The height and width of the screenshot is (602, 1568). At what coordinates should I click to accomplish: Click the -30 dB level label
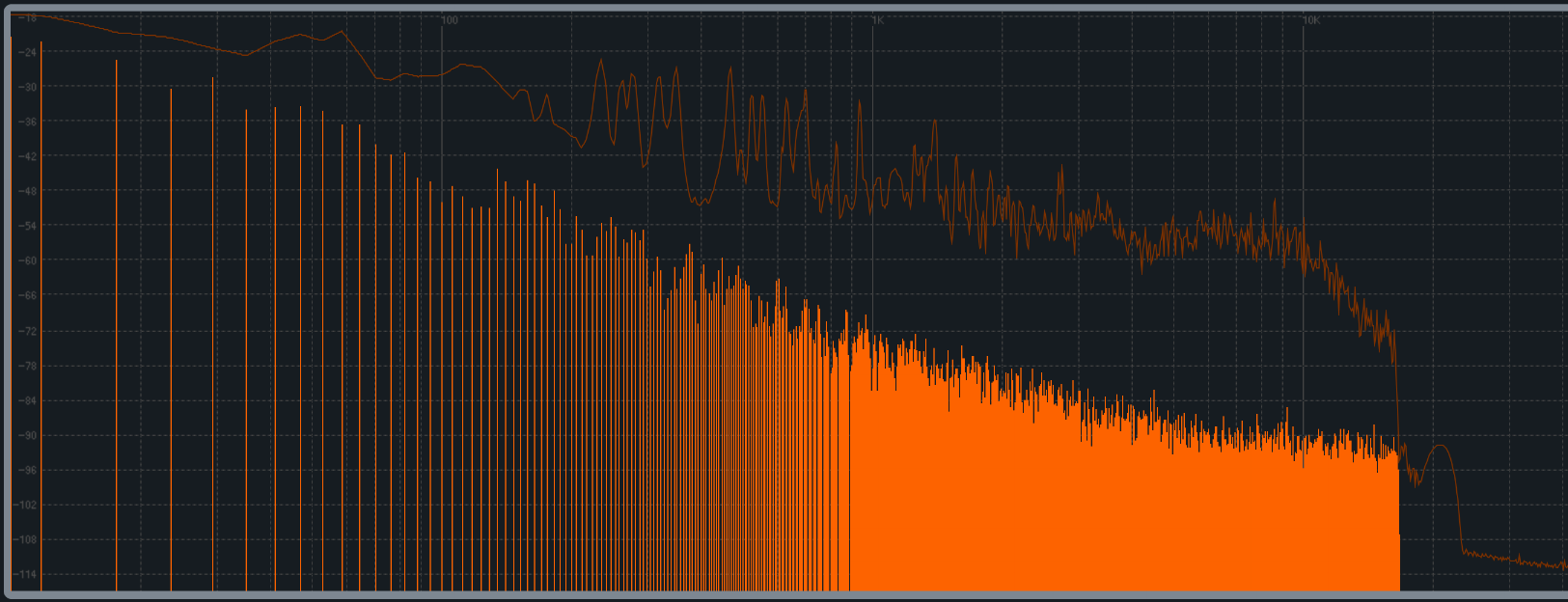tap(27, 87)
